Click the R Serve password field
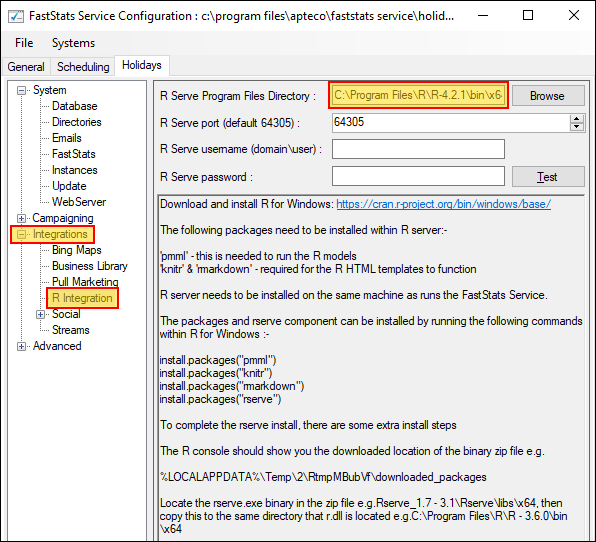Screen dimensions: 596x542 coord(418,176)
